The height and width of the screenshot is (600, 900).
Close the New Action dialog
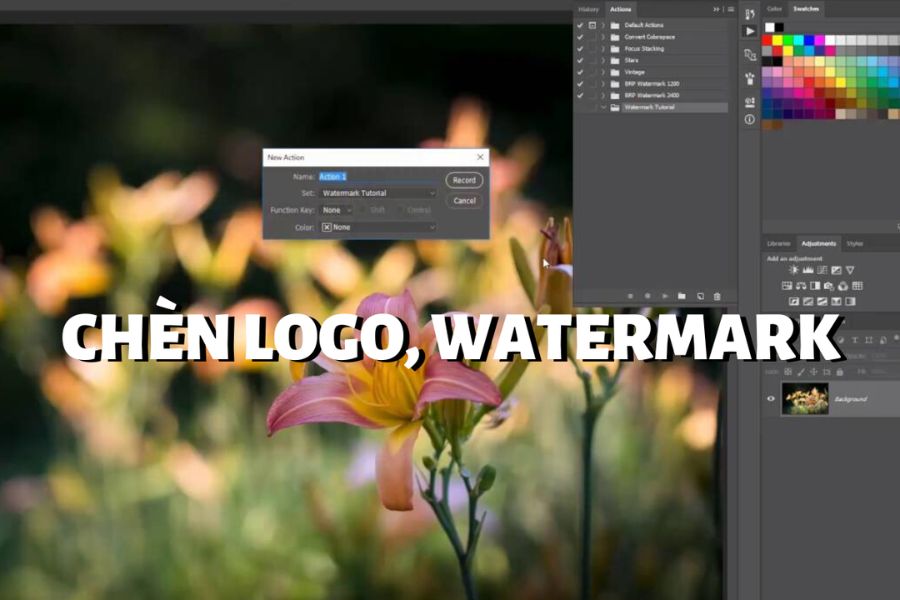click(480, 157)
